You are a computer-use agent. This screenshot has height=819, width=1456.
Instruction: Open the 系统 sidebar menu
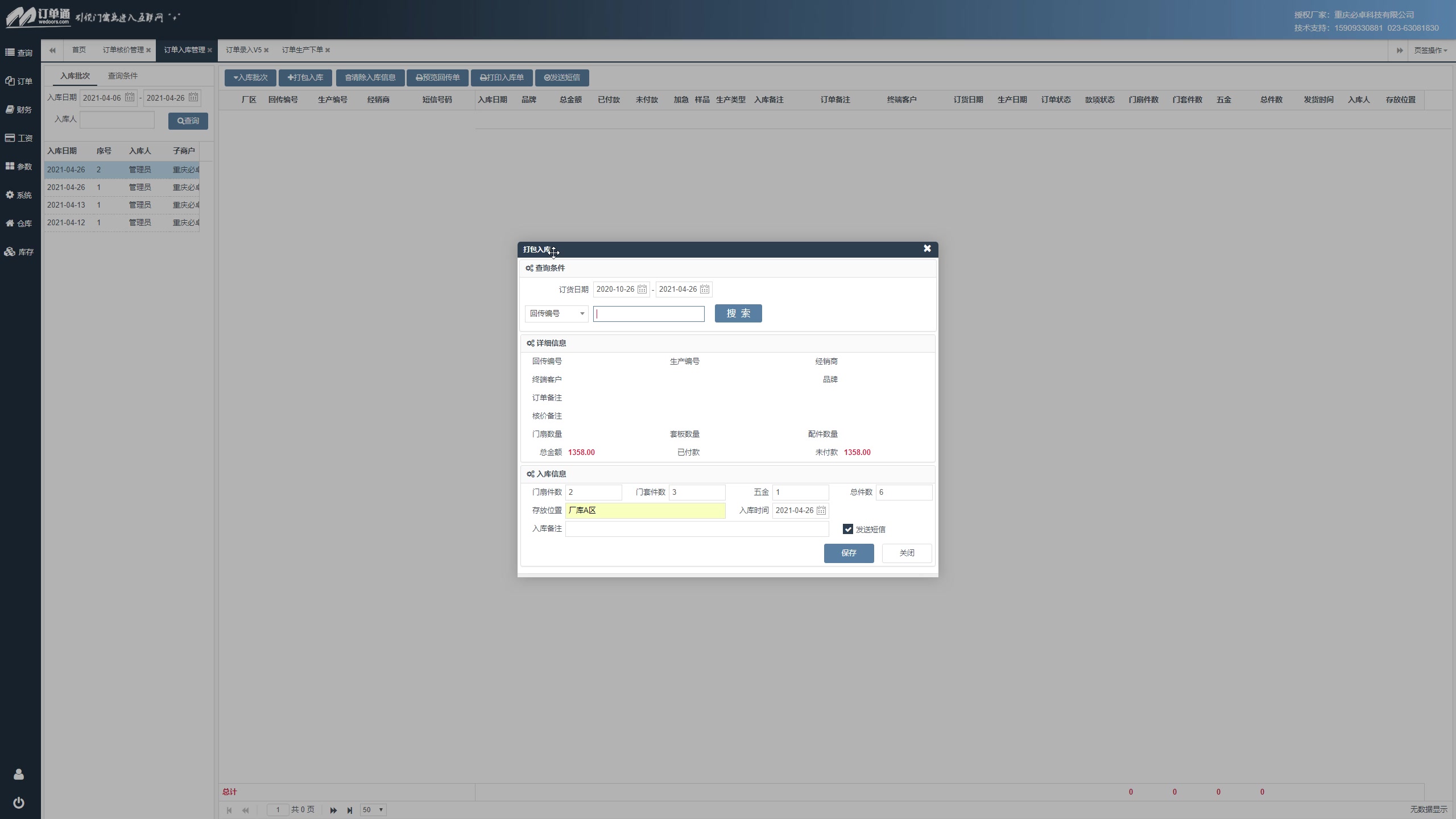pos(19,195)
